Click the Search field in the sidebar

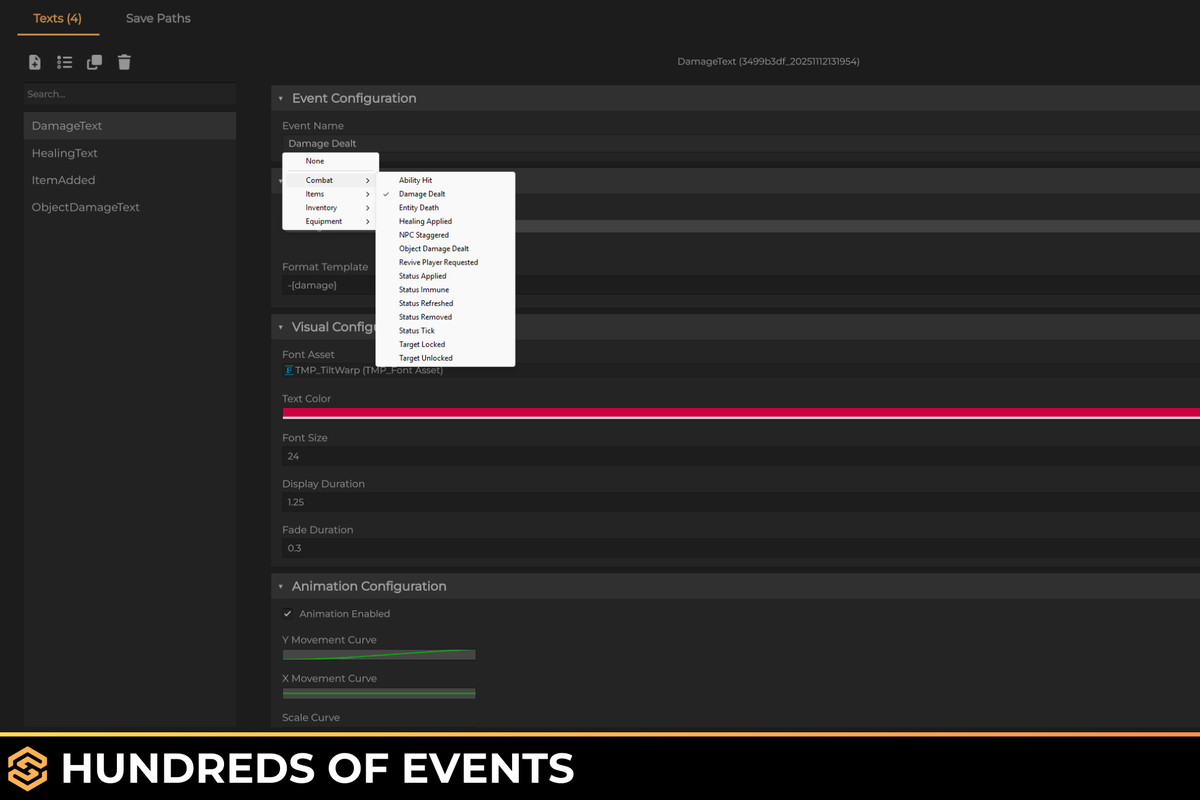pyautogui.click(x=130, y=94)
